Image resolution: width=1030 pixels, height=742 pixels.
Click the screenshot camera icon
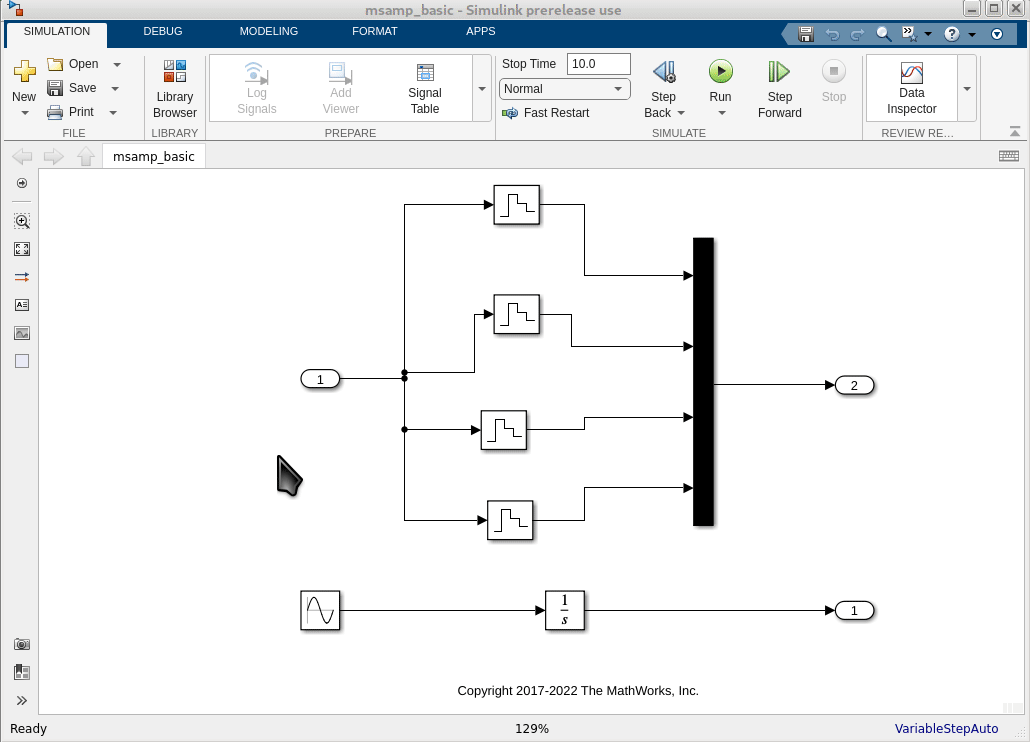pyautogui.click(x=22, y=644)
